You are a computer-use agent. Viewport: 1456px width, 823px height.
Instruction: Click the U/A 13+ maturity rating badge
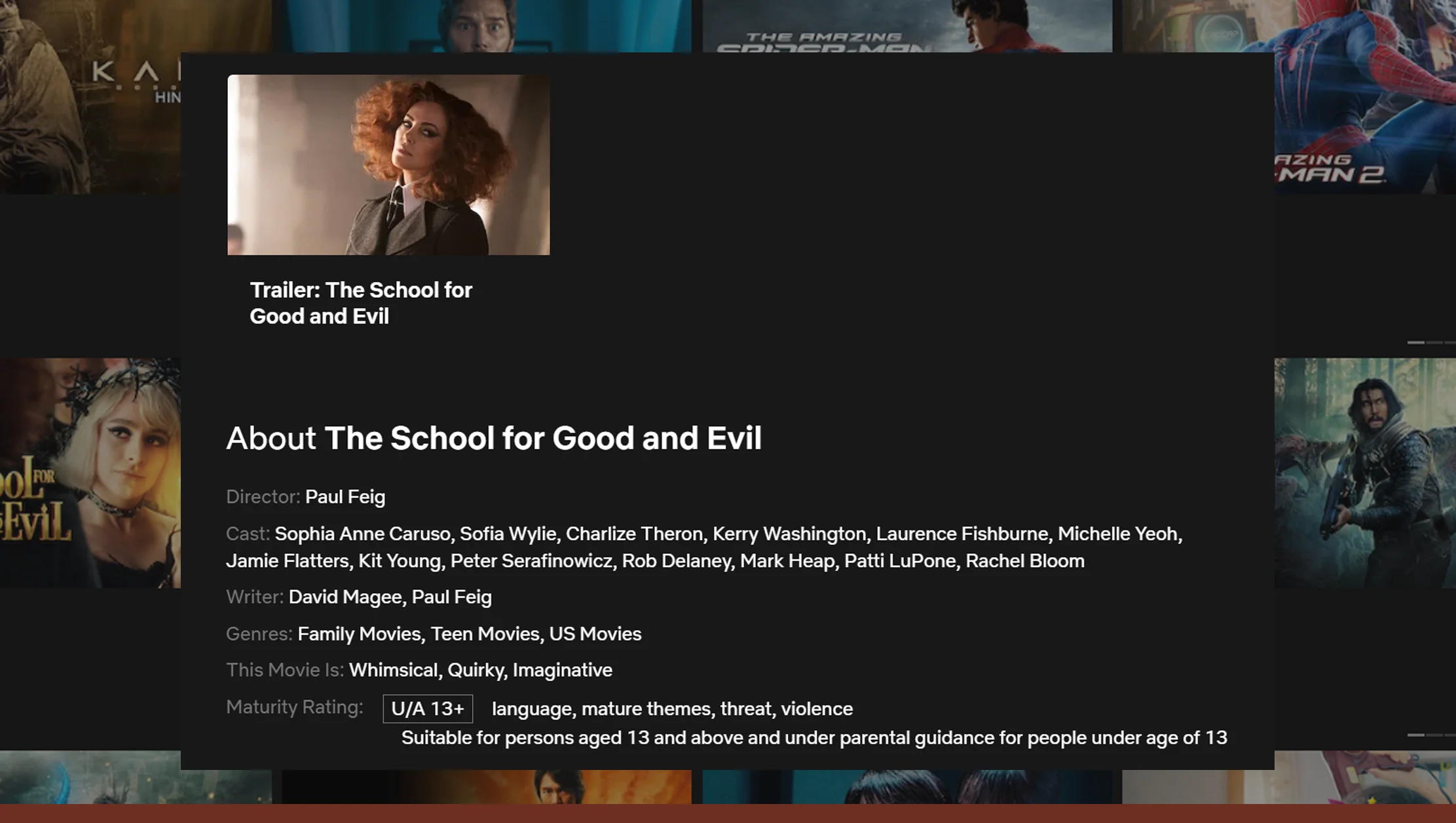point(428,709)
